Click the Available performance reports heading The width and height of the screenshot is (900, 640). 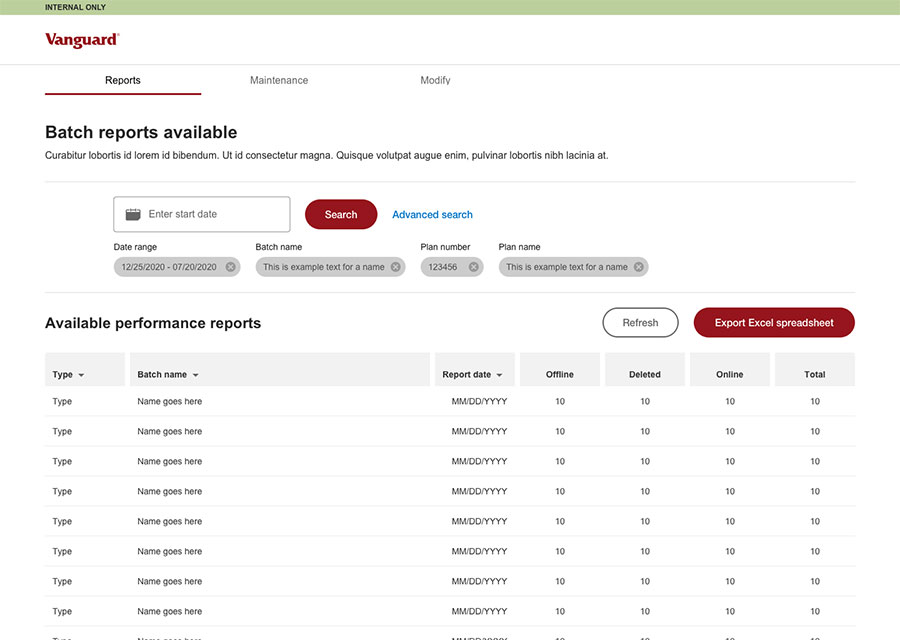pyautogui.click(x=153, y=323)
